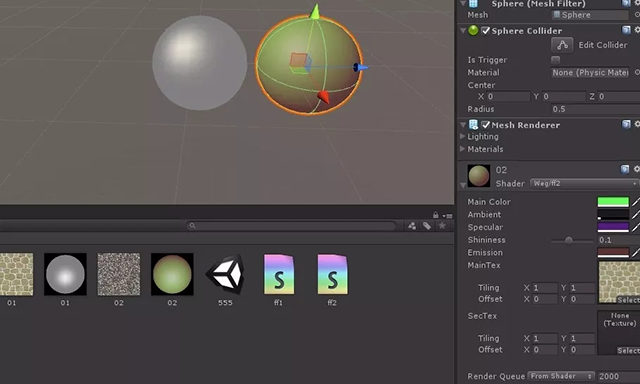Viewport: 640px width, 384px height.
Task: Select the stone texture 01 asset thumbnail
Action: (16, 274)
